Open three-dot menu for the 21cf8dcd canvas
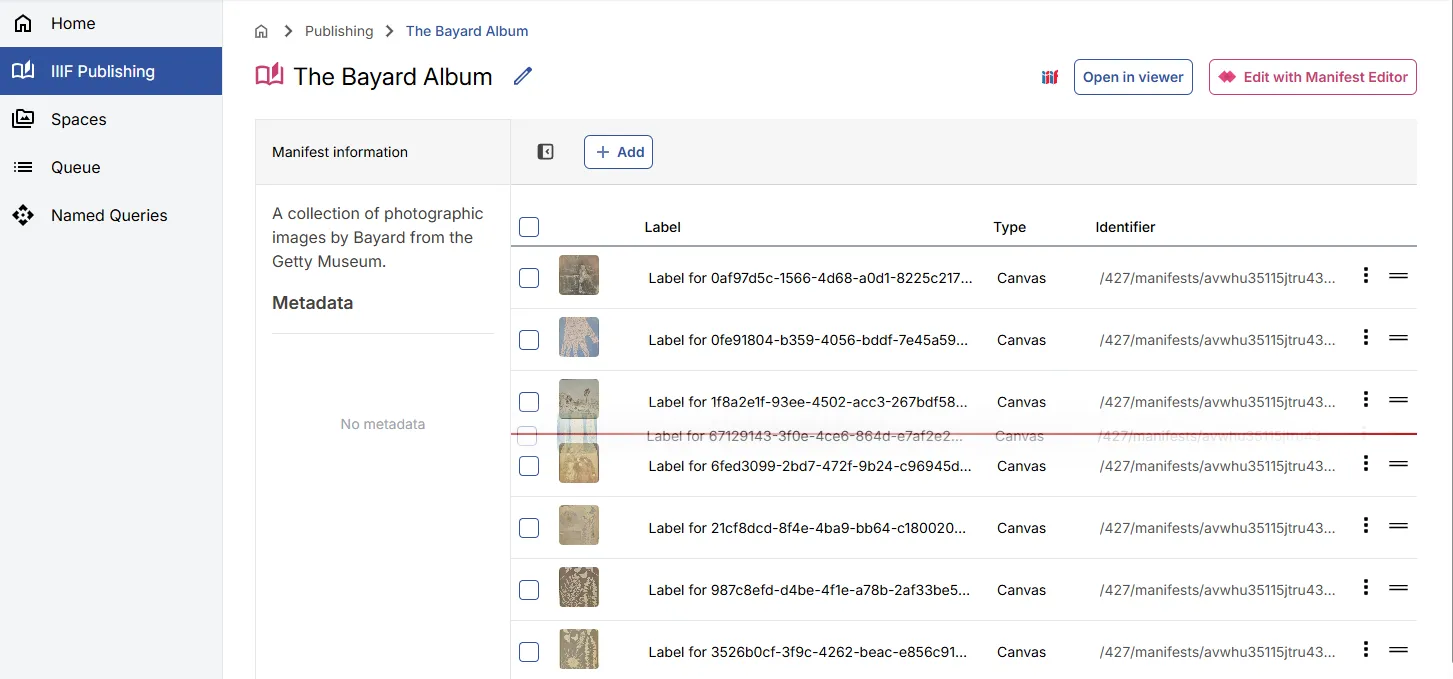 (x=1365, y=525)
